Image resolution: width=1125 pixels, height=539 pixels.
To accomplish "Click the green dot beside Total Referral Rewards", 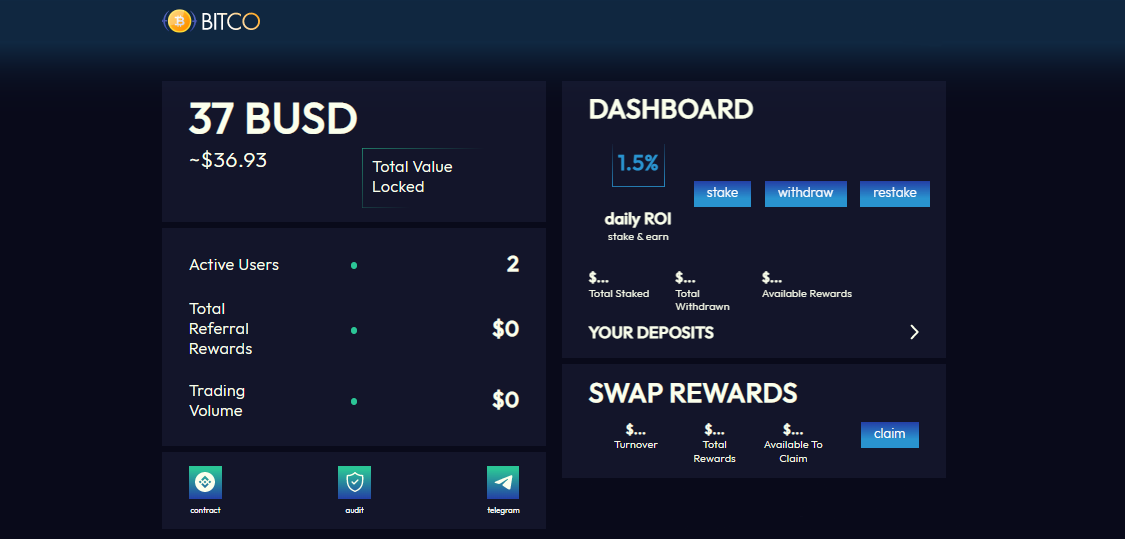I will click(x=354, y=330).
